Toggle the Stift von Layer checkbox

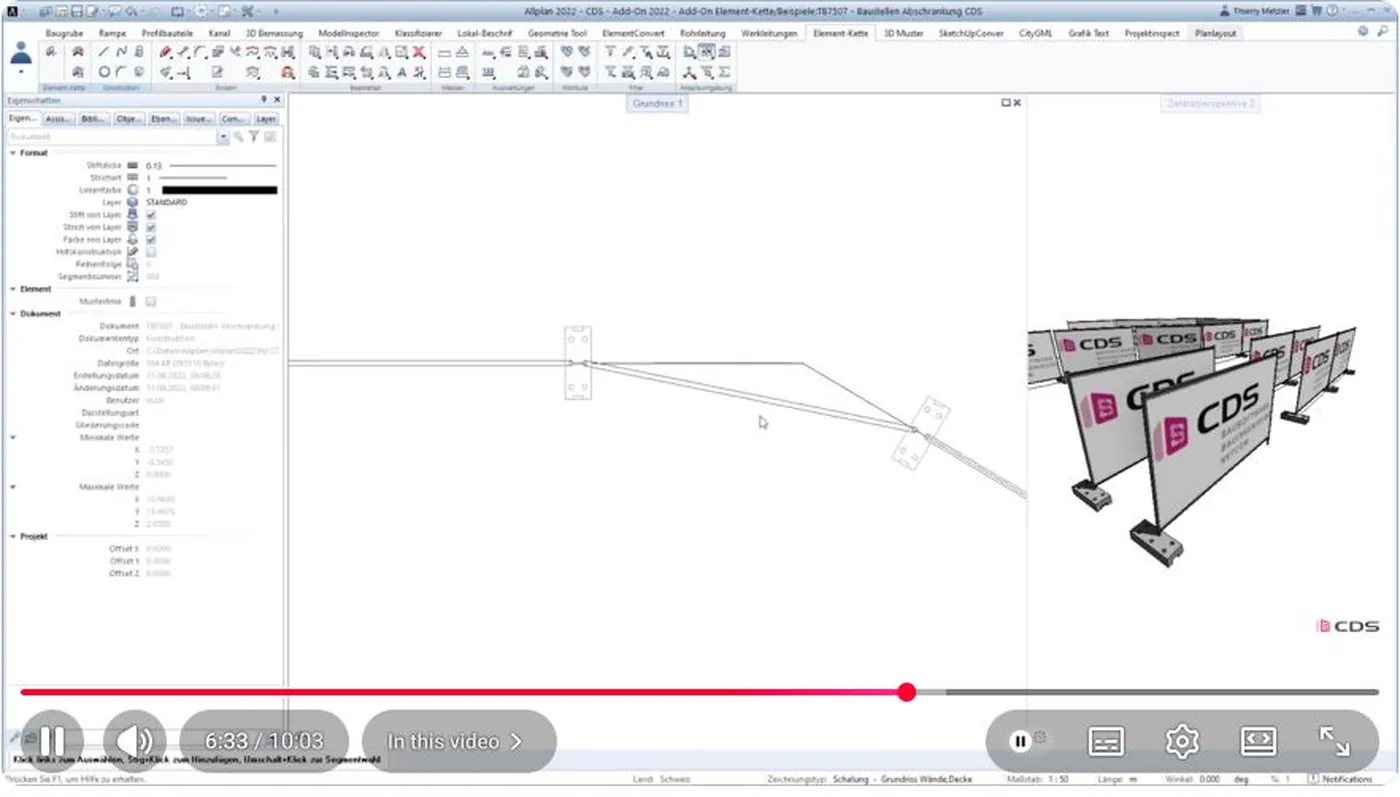[x=151, y=215]
